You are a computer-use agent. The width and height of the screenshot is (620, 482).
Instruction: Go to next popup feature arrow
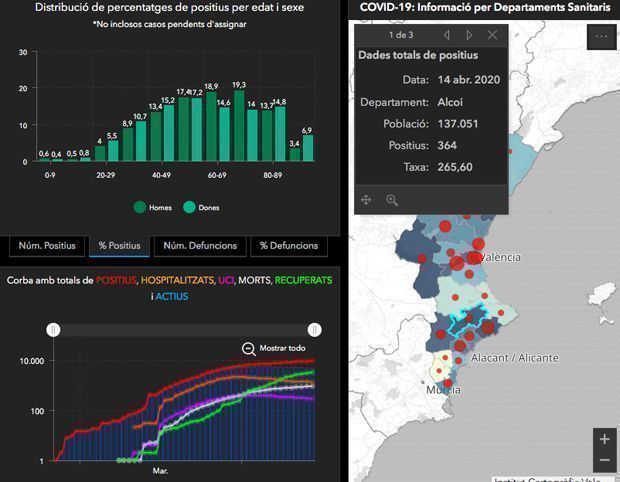pyautogui.click(x=468, y=35)
